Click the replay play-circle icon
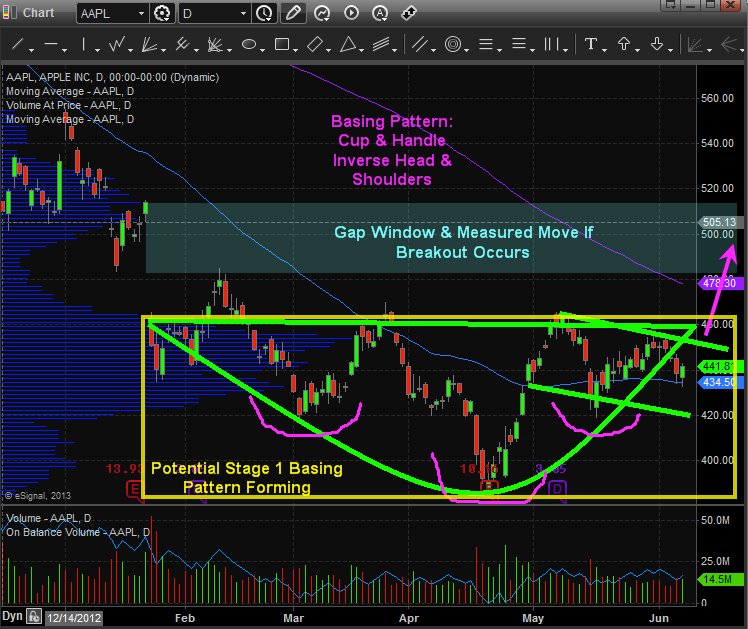Viewport: 748px width, 629px height. (352, 13)
